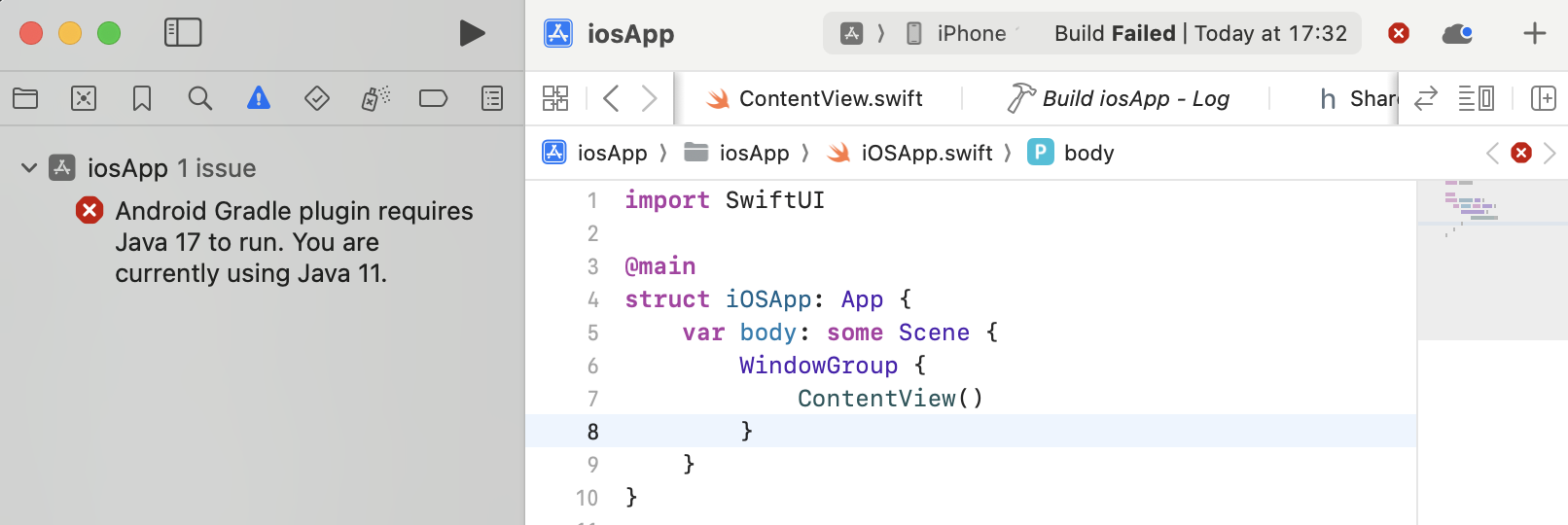Click the red build error indicator in the toolbar
The width and height of the screenshot is (1568, 525).
pyautogui.click(x=1399, y=33)
